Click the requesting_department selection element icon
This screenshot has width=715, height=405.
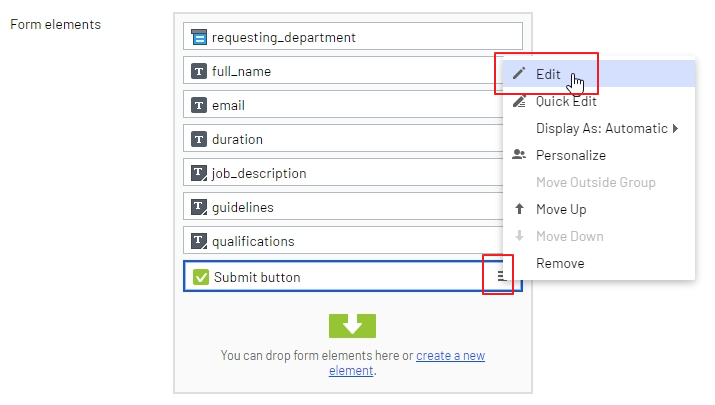200,38
